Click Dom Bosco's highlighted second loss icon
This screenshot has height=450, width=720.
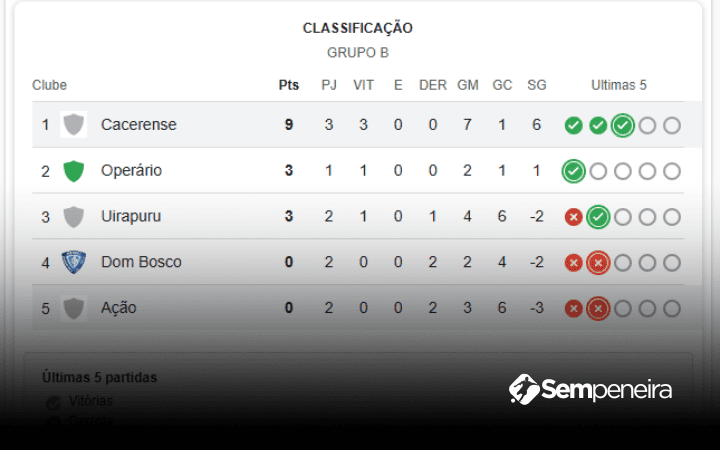pyautogui.click(x=598, y=263)
